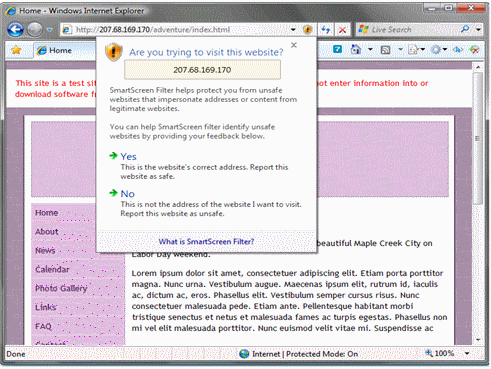Click the grayed Forward navigation button
491x369 pixels.
pos(35,30)
